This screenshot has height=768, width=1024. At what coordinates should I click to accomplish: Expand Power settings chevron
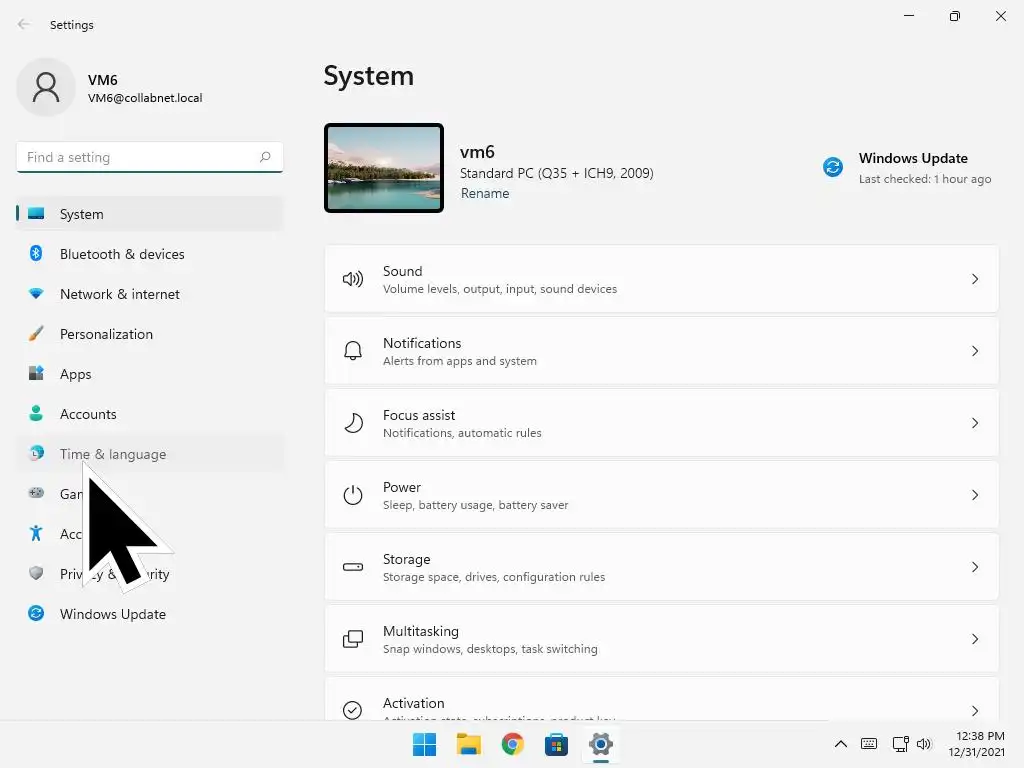974,495
